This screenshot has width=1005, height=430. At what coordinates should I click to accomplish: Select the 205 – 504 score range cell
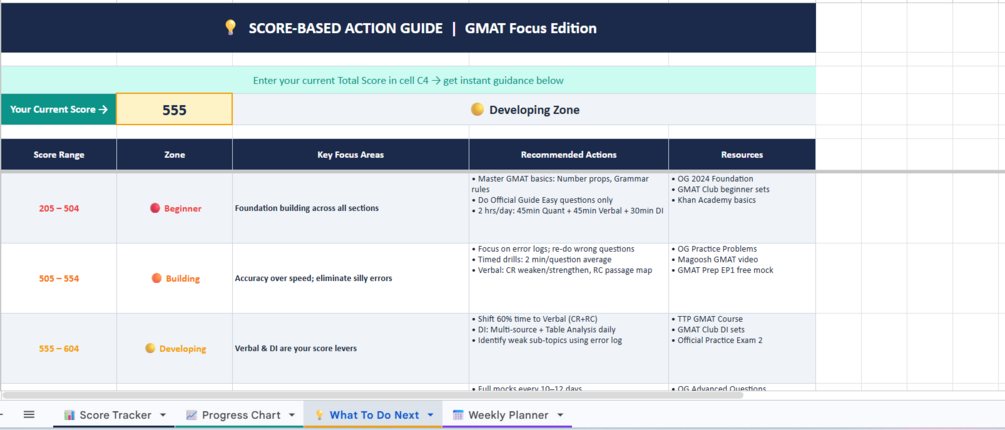point(59,208)
